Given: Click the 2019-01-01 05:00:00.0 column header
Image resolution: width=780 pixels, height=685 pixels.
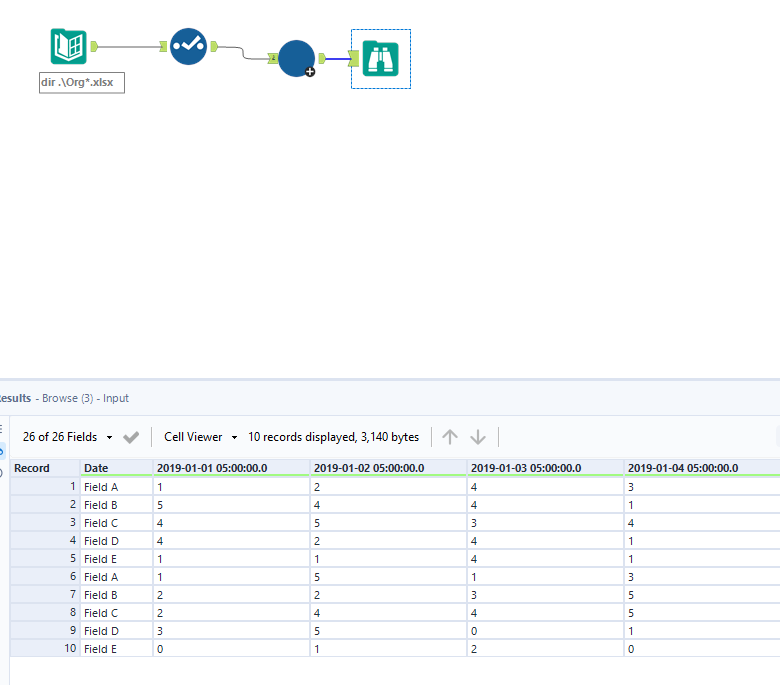Looking at the screenshot, I should [212, 468].
